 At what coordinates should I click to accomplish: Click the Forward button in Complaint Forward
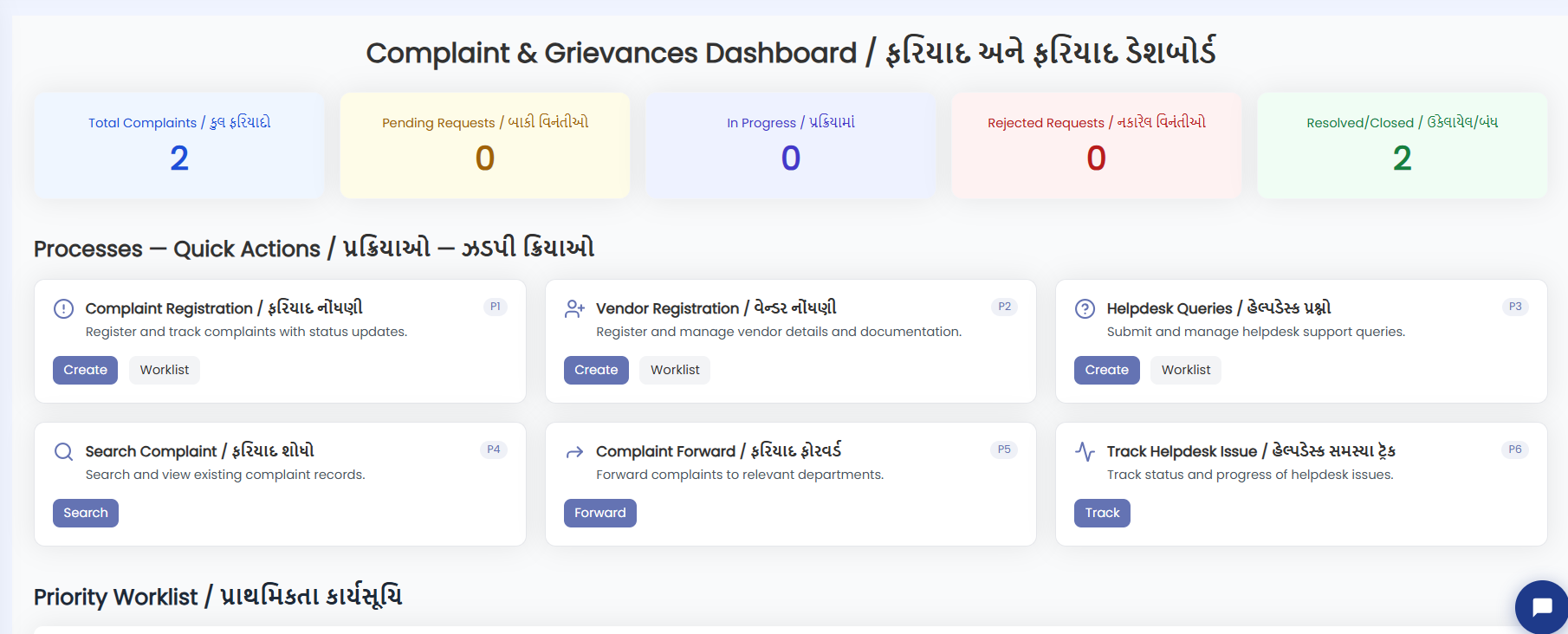click(599, 513)
